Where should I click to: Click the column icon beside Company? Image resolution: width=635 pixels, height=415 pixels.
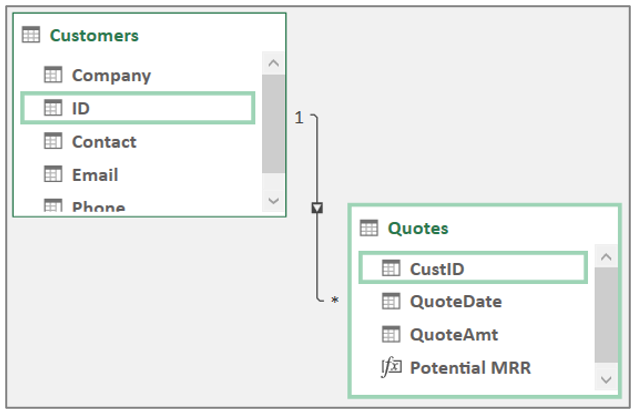[53, 74]
